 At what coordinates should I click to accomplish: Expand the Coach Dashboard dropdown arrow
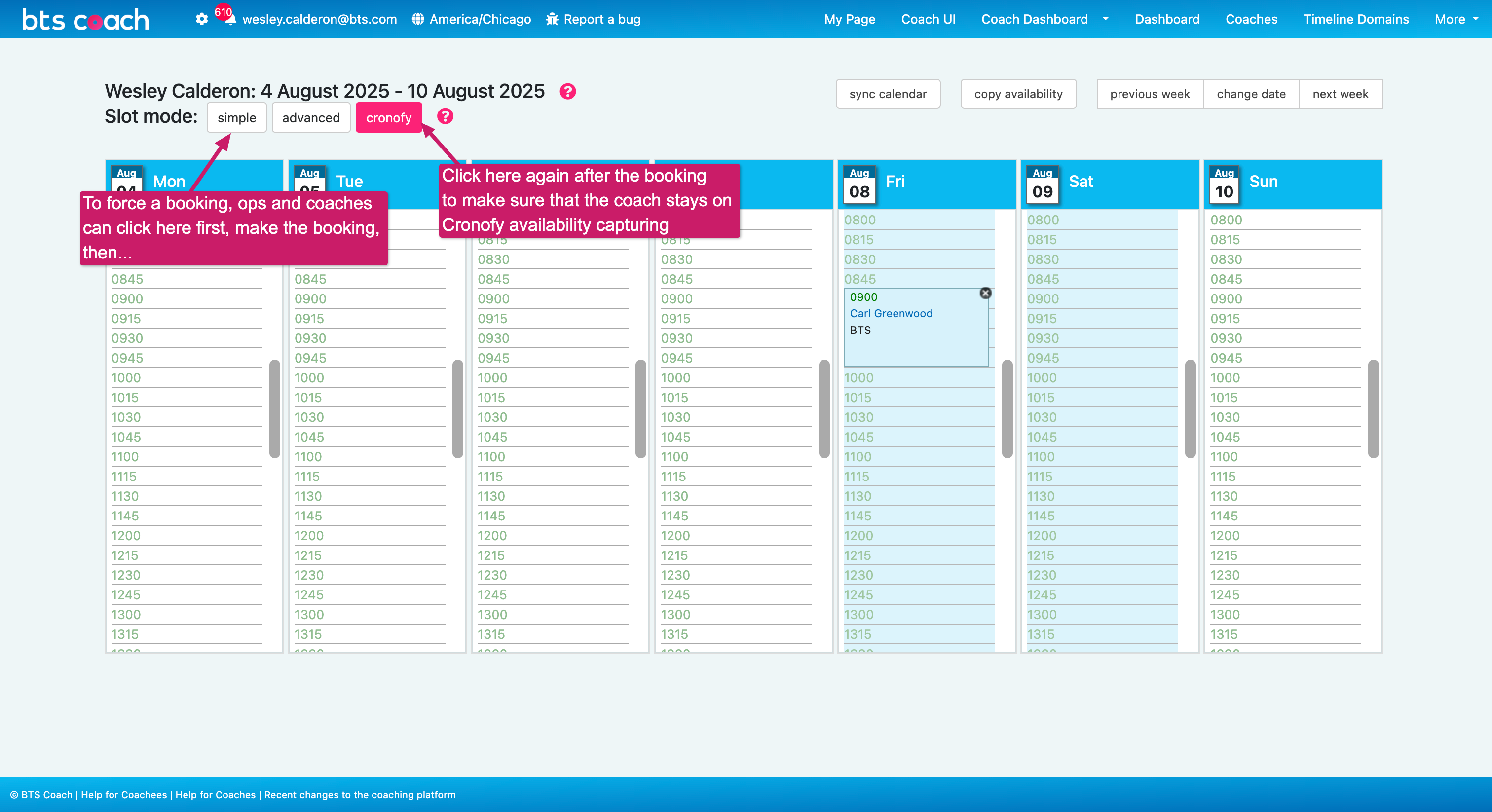click(1106, 19)
